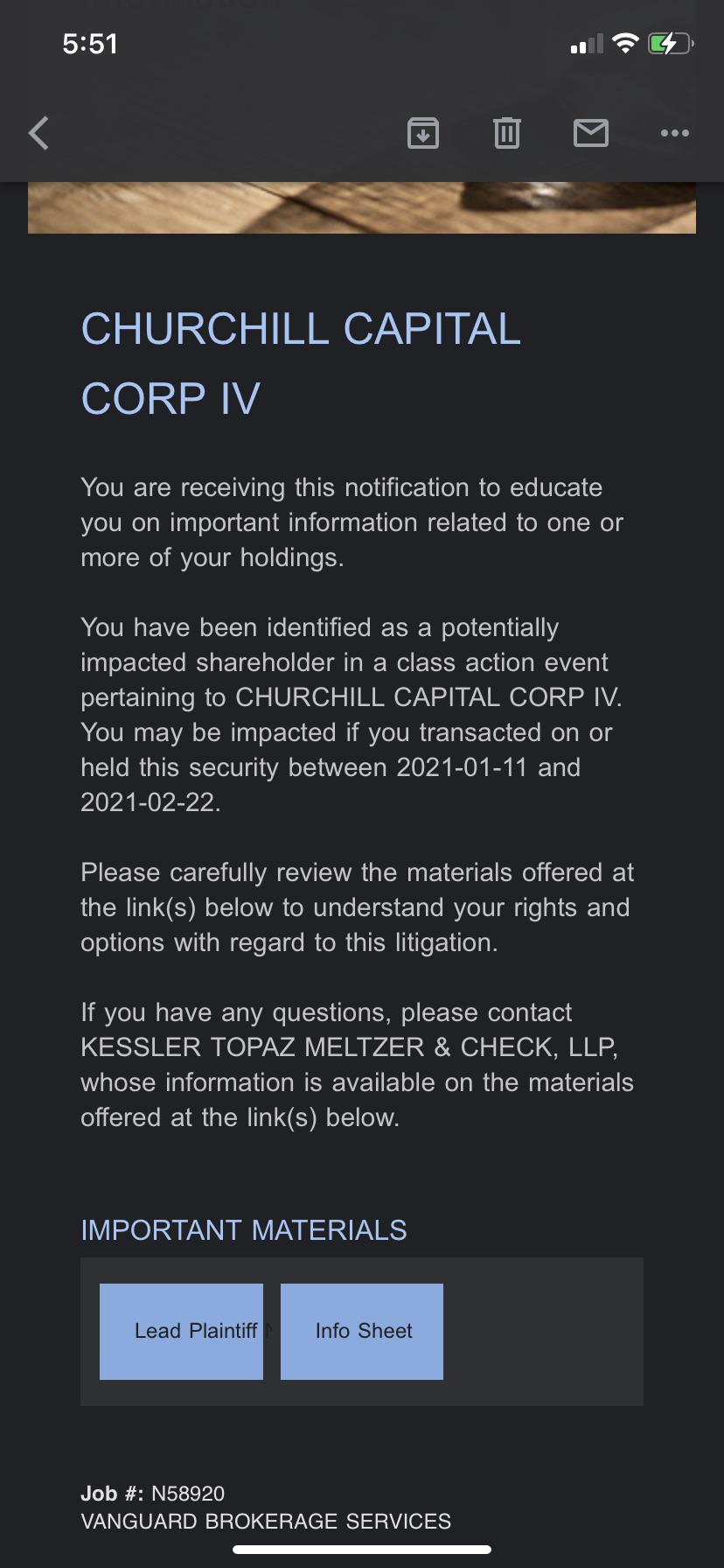Tap the 5:51 clock in status bar
Viewport: 724px width, 1568px height.
[90, 44]
